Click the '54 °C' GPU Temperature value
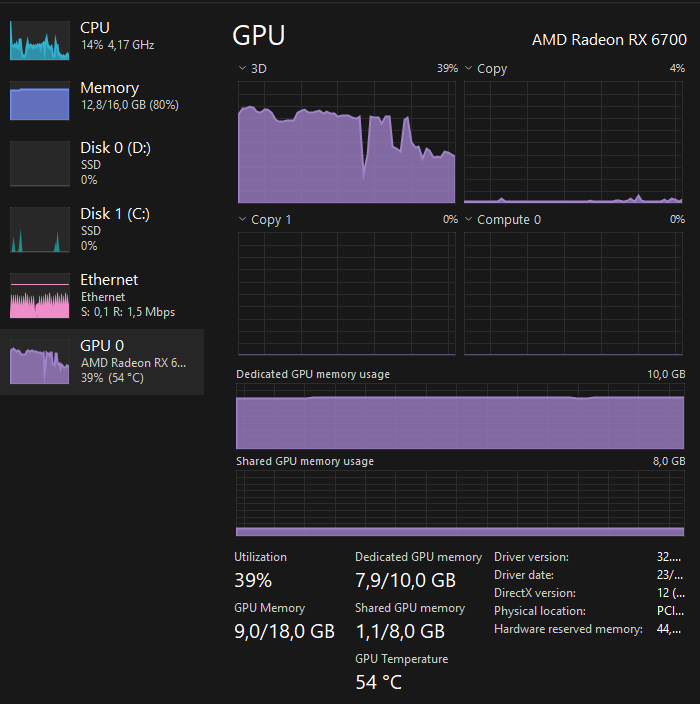Screen dimensions: 700x704 [x=379, y=682]
